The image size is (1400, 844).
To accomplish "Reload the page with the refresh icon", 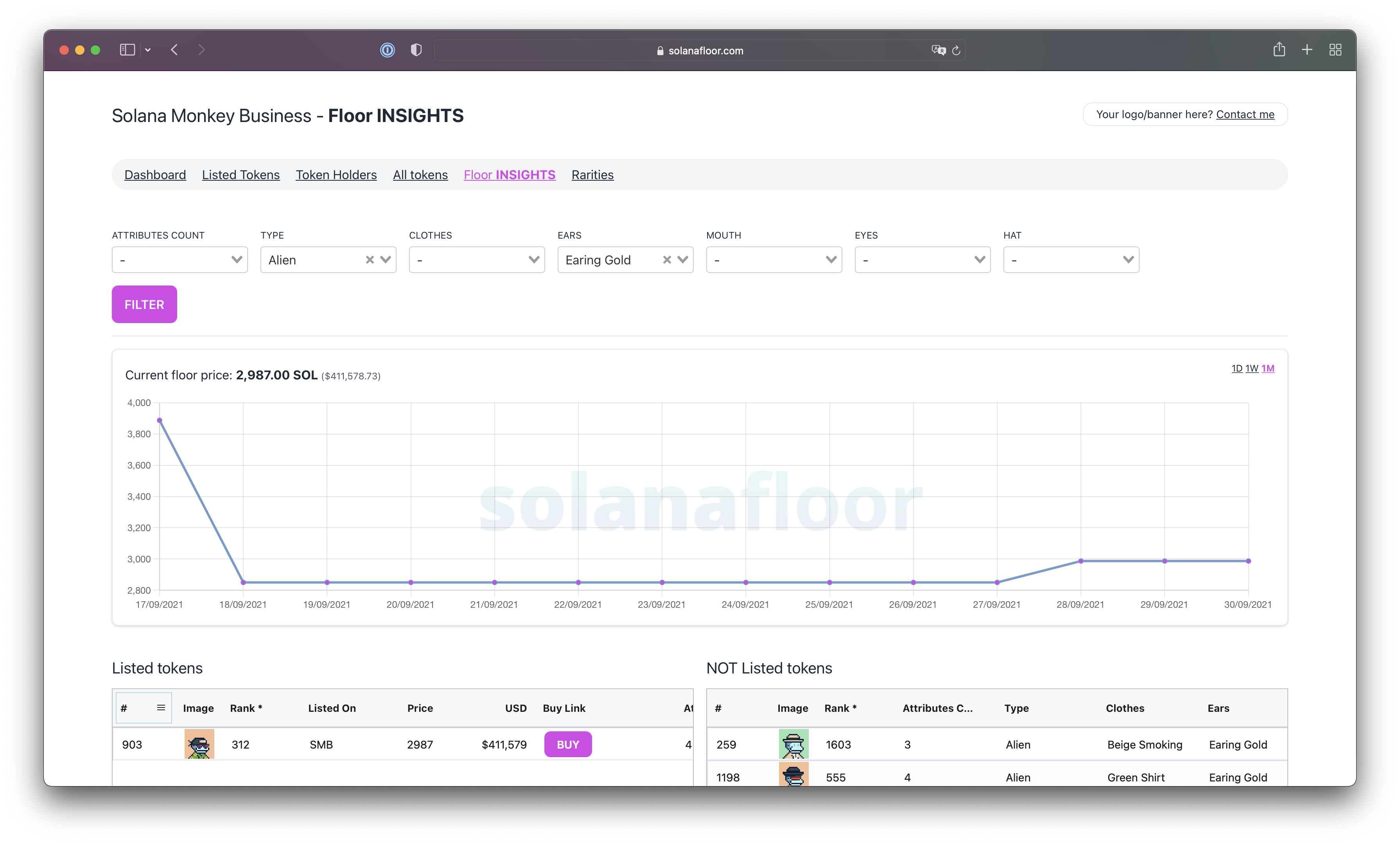I will 956,50.
